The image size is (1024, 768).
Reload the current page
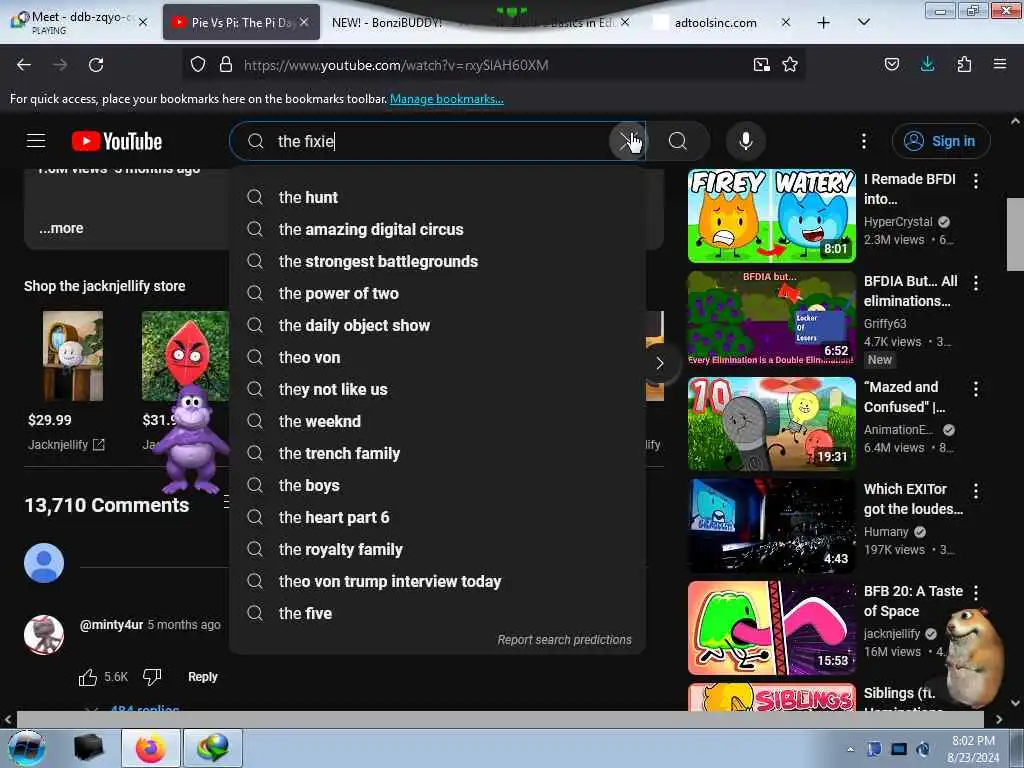click(96, 65)
